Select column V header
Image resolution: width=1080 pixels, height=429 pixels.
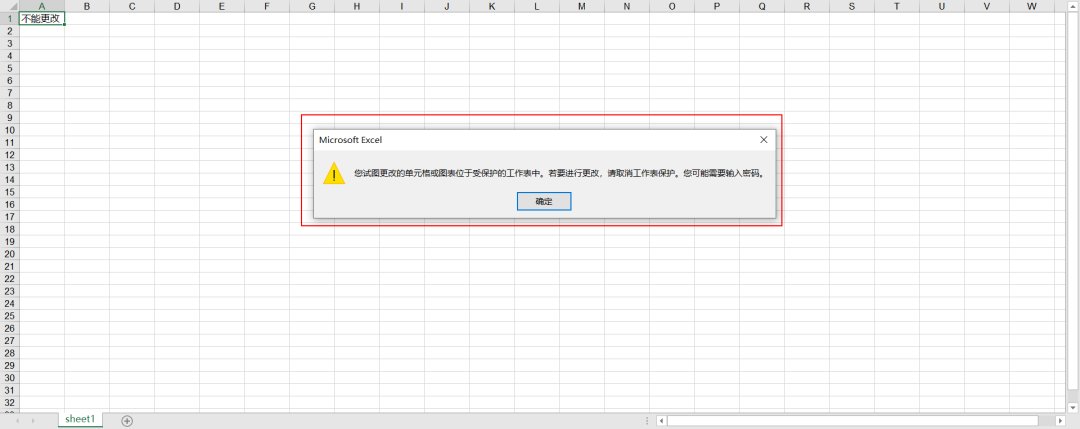(987, 6)
